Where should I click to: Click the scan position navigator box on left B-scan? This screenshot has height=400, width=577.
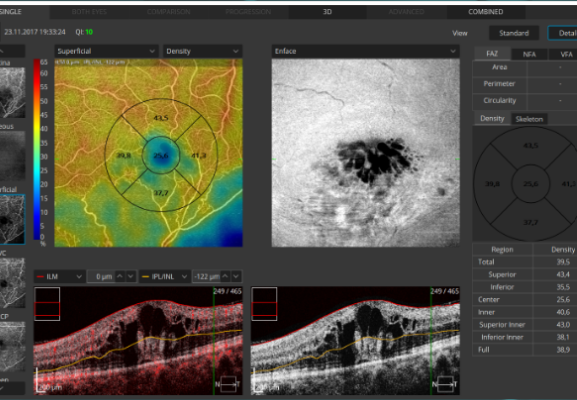(x=47, y=304)
